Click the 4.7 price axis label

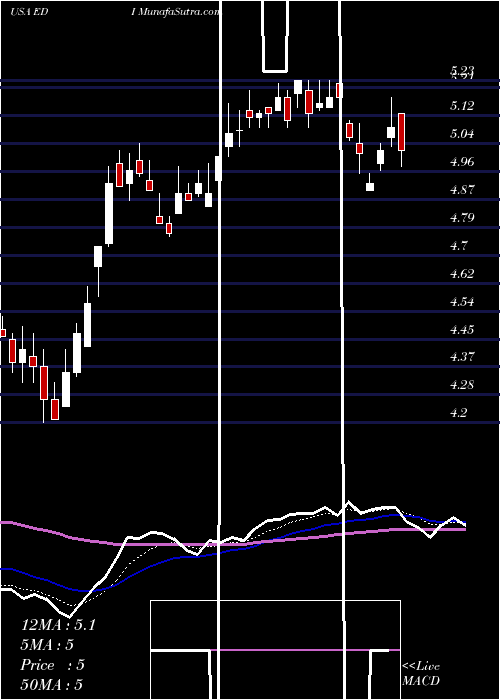(x=458, y=246)
